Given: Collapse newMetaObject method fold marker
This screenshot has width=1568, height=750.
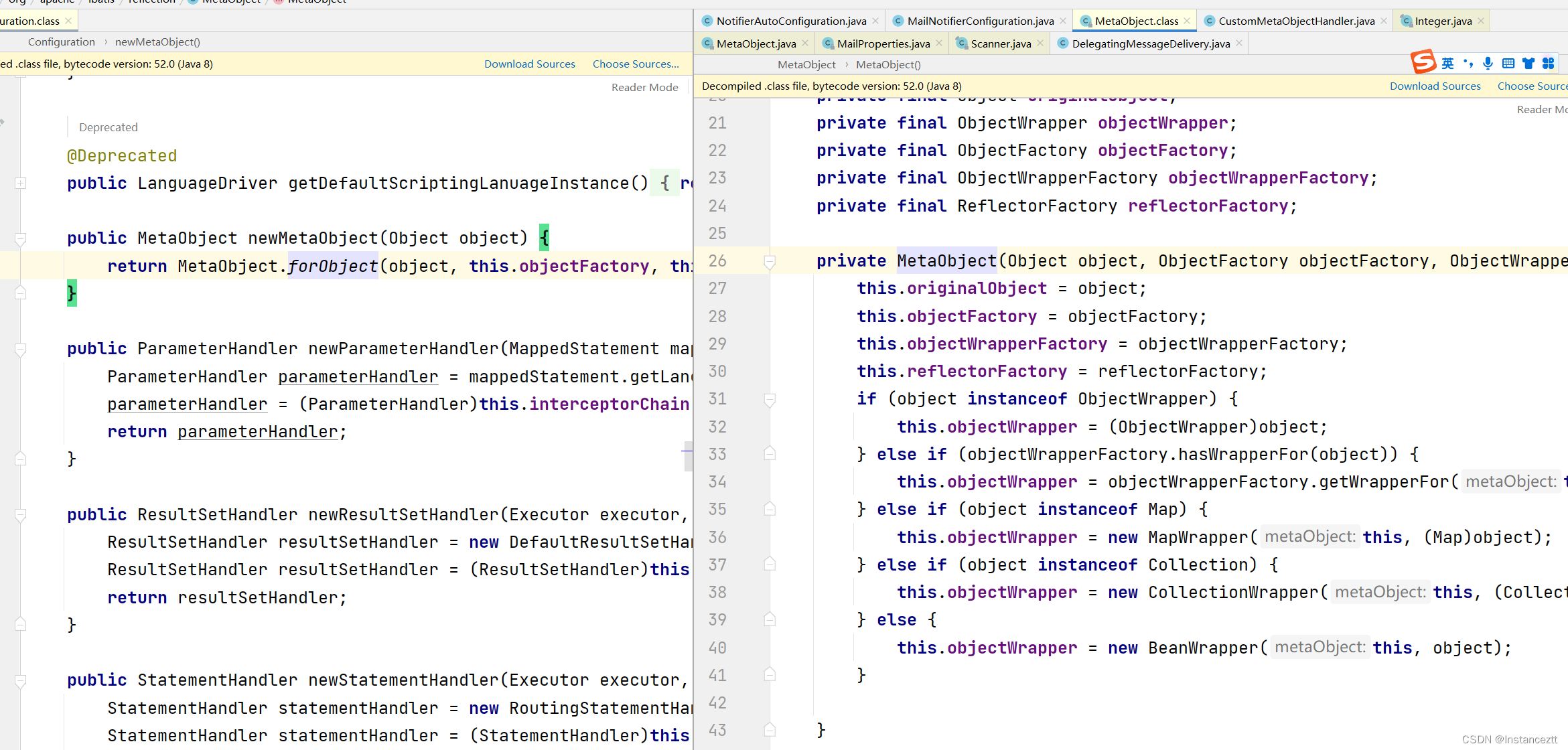Looking at the screenshot, I should click(x=21, y=239).
